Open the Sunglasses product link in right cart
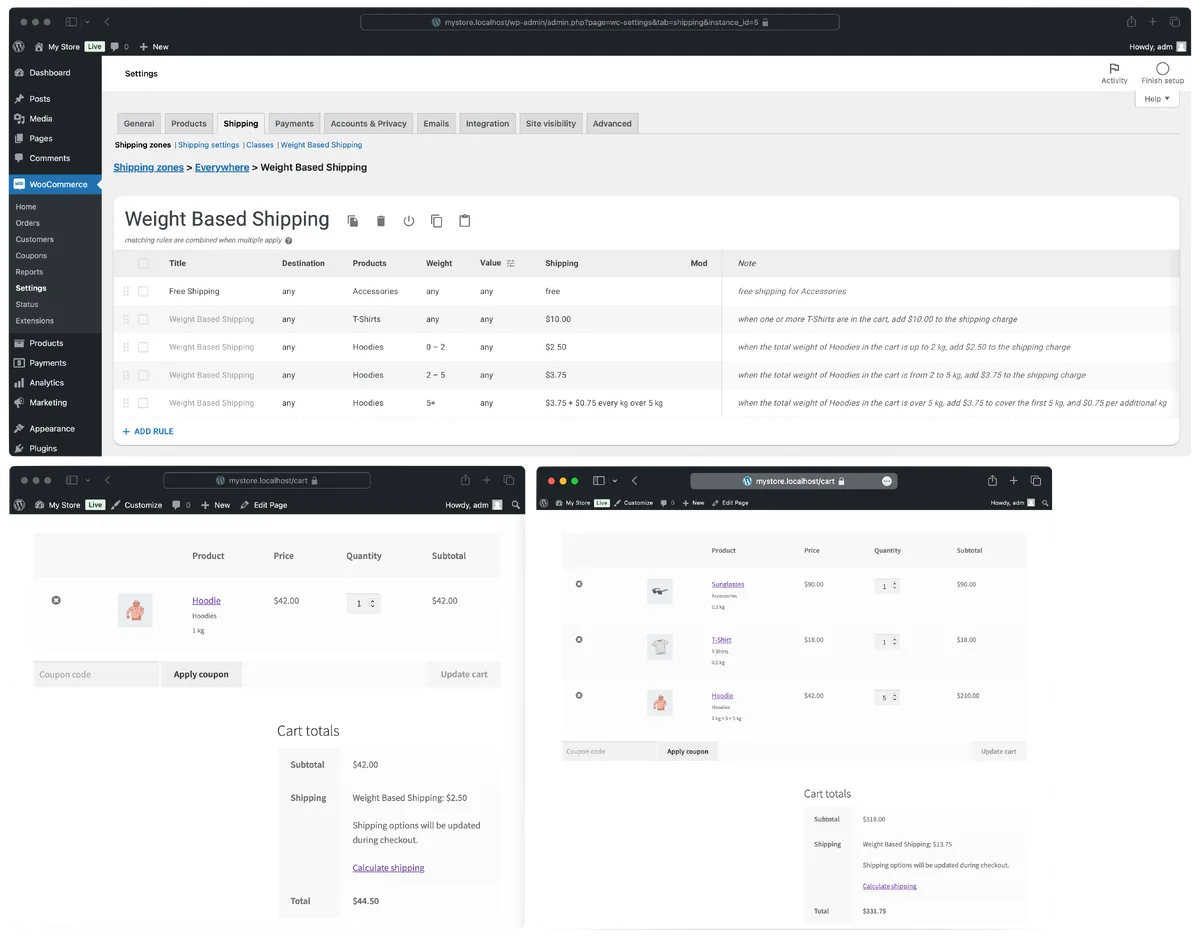 728,584
